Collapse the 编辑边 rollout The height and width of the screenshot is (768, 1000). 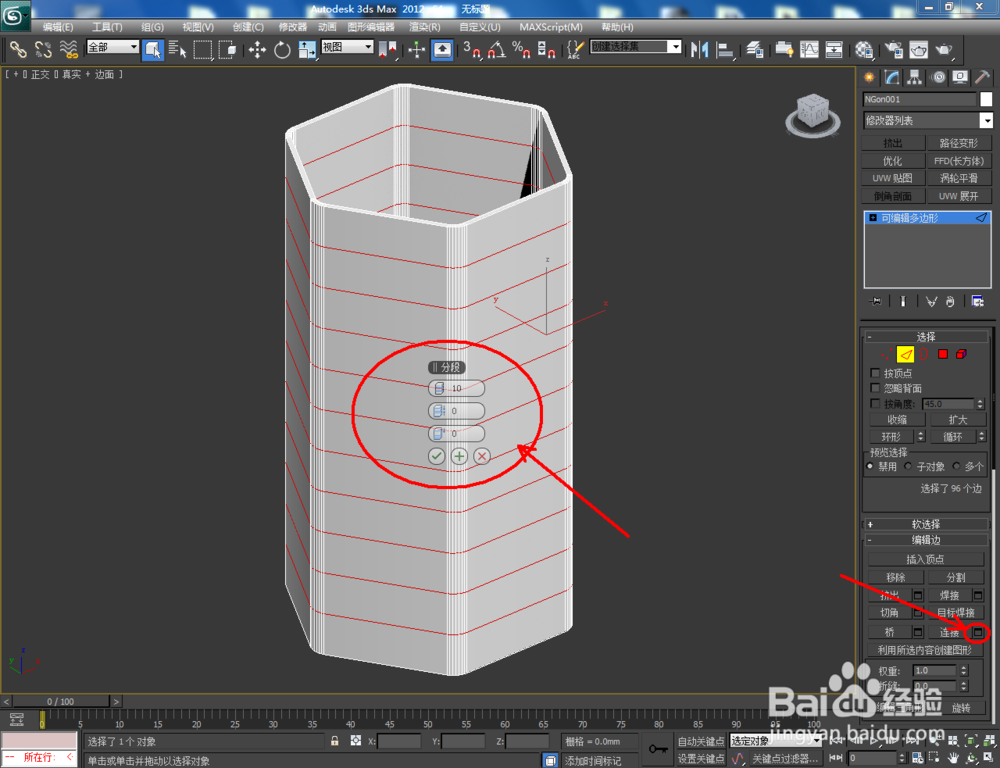[x=925, y=540]
